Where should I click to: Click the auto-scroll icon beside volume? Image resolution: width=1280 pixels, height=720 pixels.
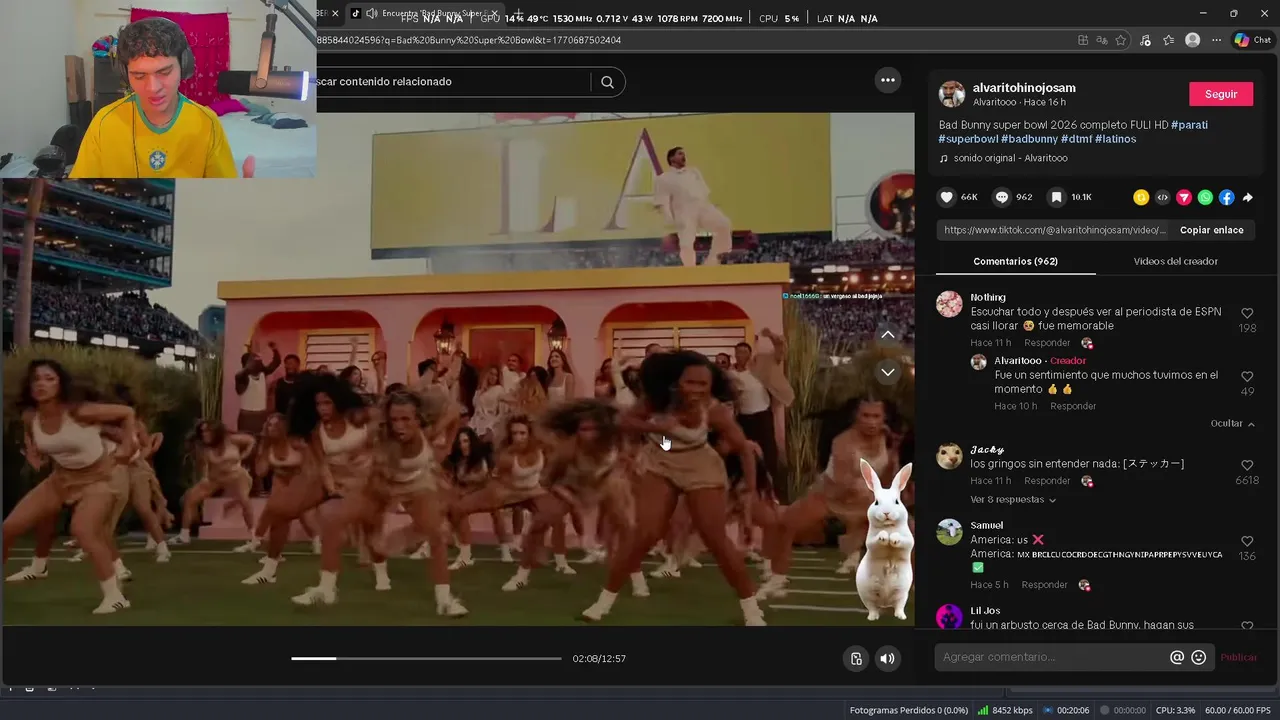tap(856, 658)
